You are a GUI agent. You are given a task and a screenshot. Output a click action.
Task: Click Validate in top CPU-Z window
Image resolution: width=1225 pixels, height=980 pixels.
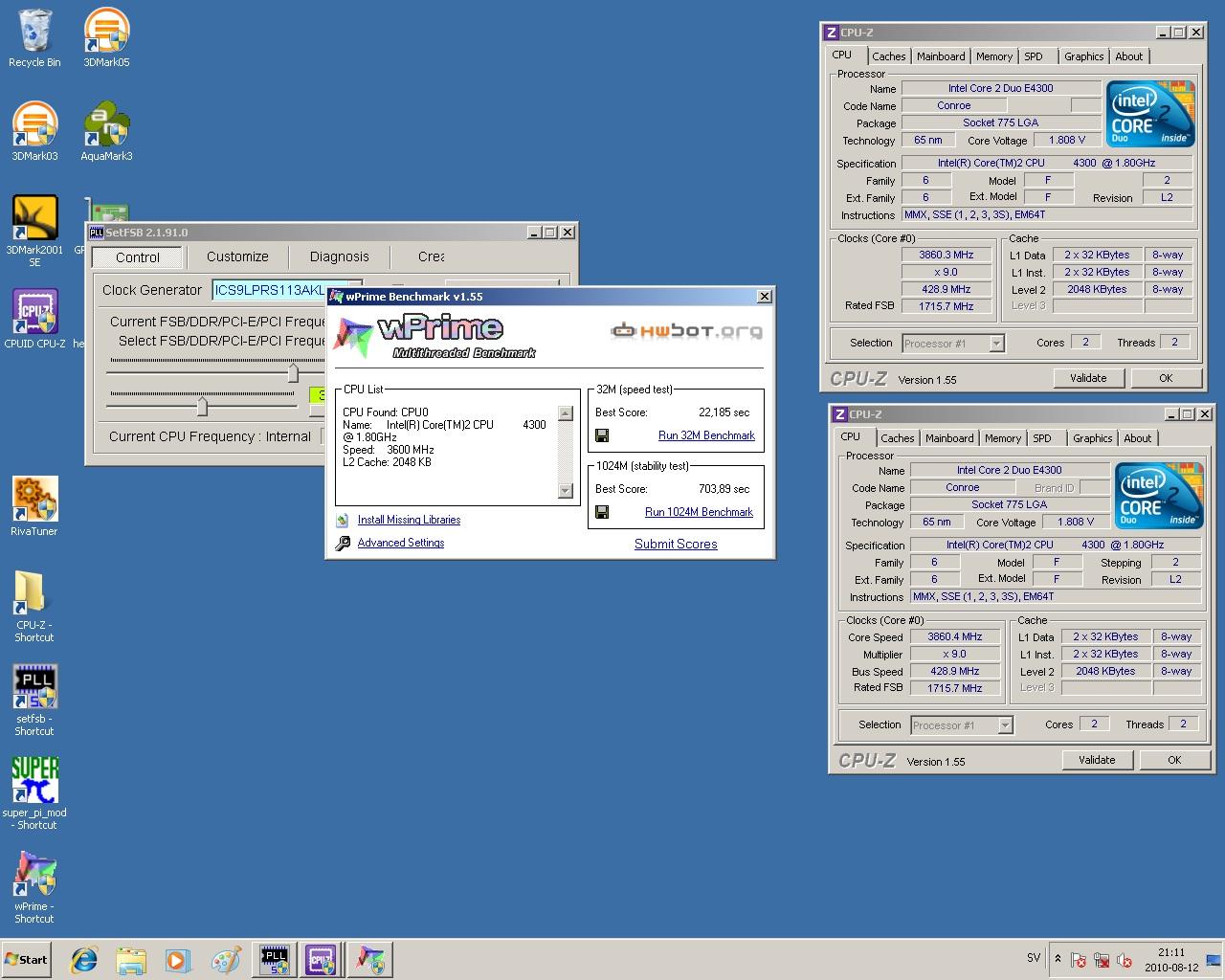[x=1088, y=378]
